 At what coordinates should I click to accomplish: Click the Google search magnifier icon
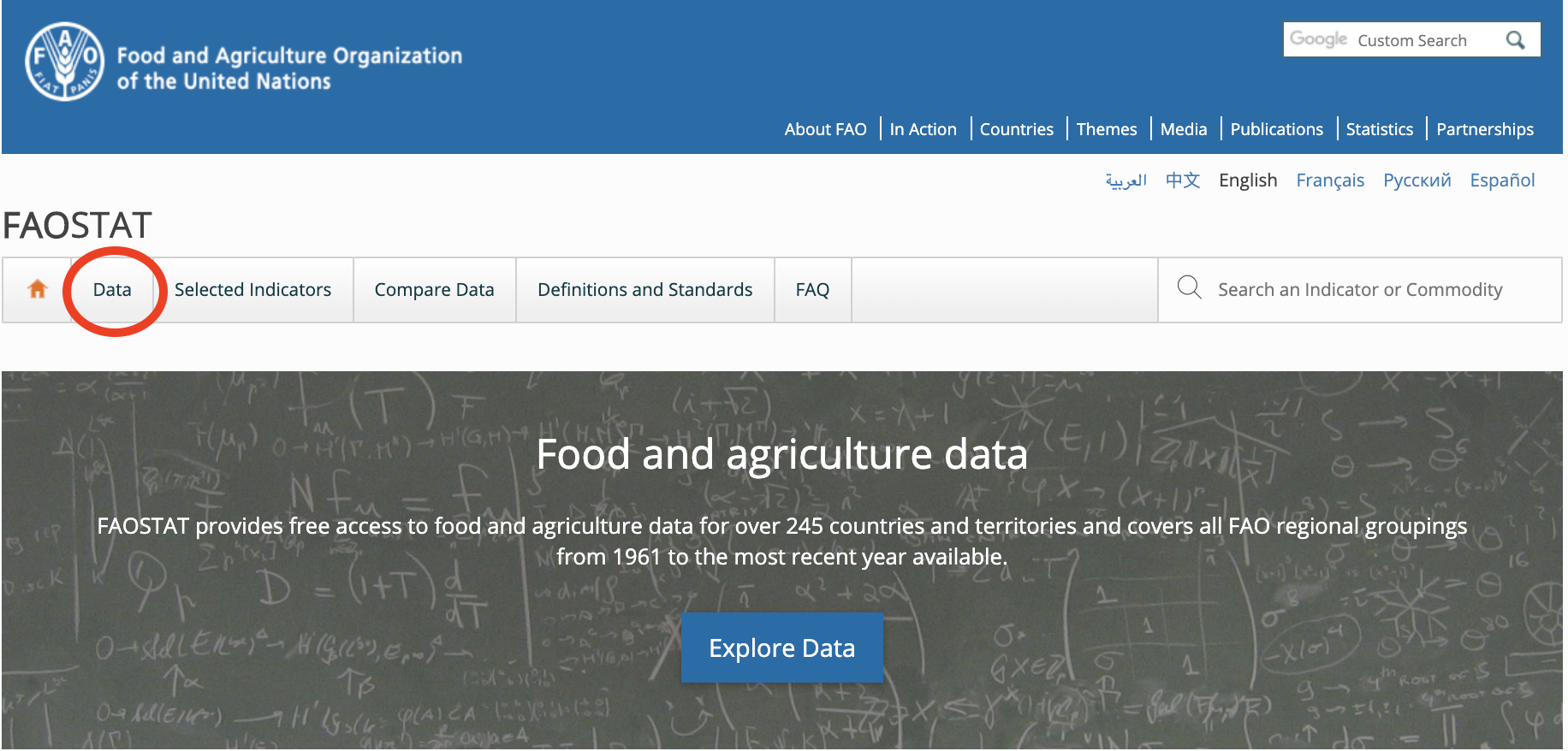pyautogui.click(x=1515, y=40)
